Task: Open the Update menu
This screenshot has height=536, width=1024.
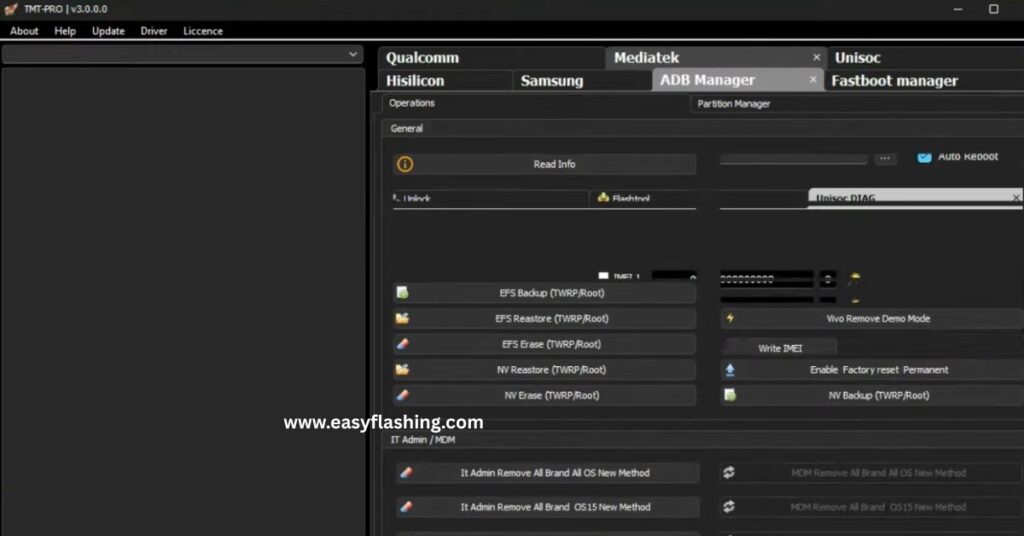Action: 108,31
